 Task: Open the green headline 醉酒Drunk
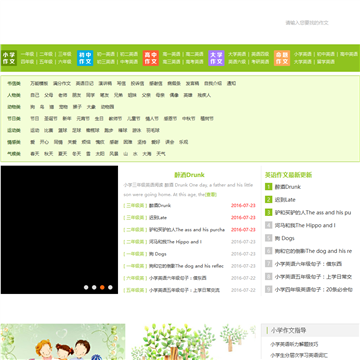tap(189, 175)
